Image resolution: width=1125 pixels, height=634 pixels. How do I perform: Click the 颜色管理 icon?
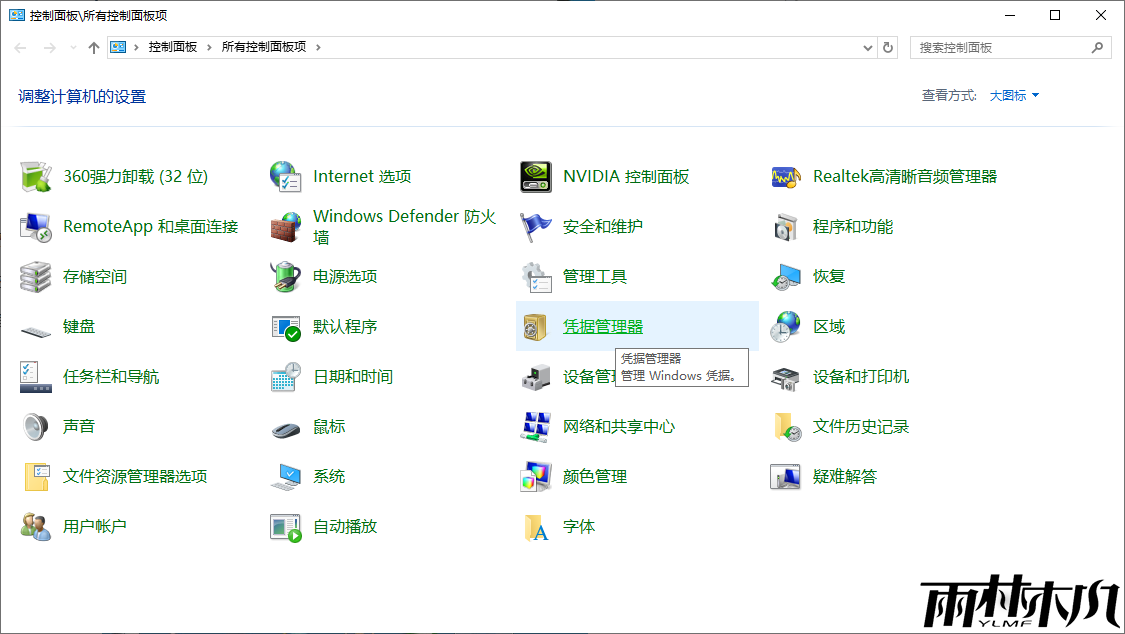click(x=536, y=477)
